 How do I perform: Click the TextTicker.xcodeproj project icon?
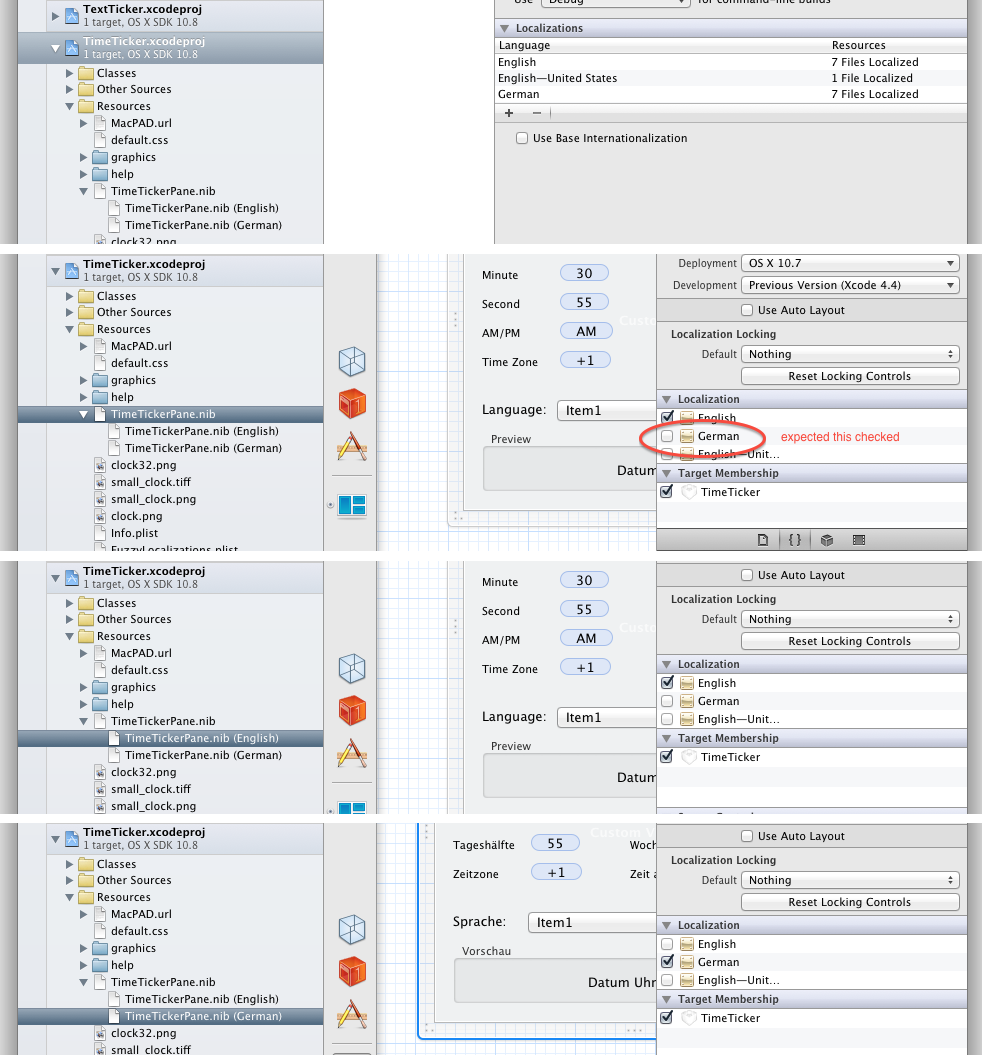coord(72,15)
